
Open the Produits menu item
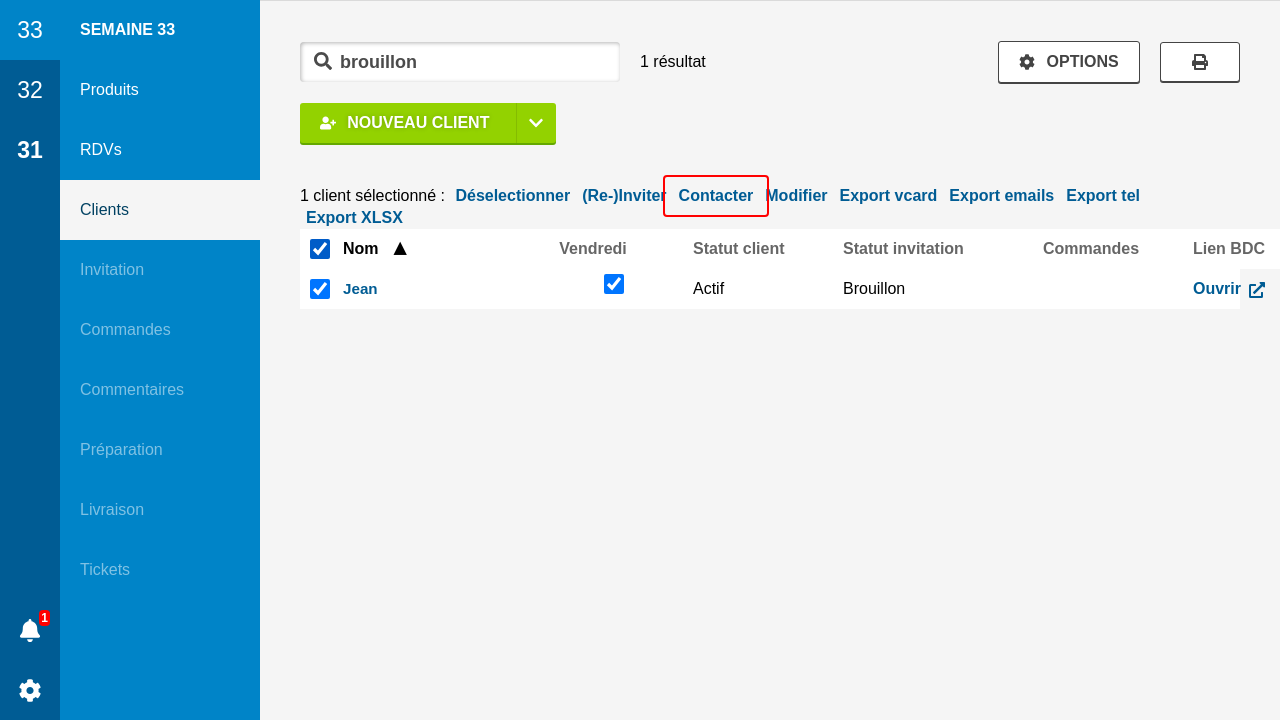click(x=109, y=90)
